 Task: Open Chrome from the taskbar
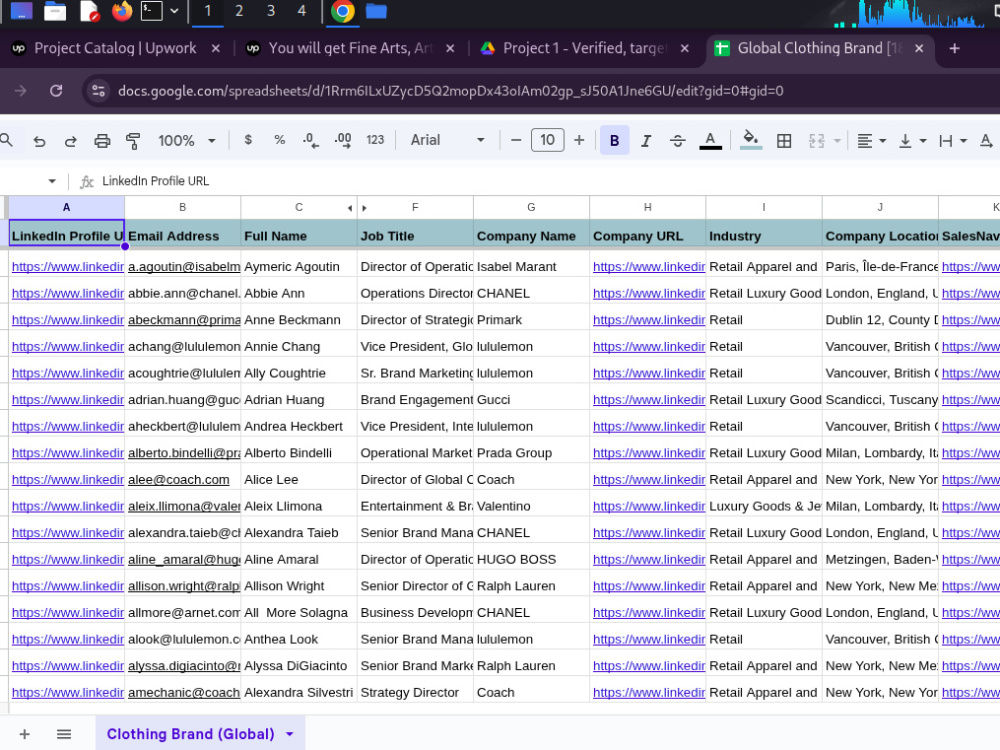342,11
